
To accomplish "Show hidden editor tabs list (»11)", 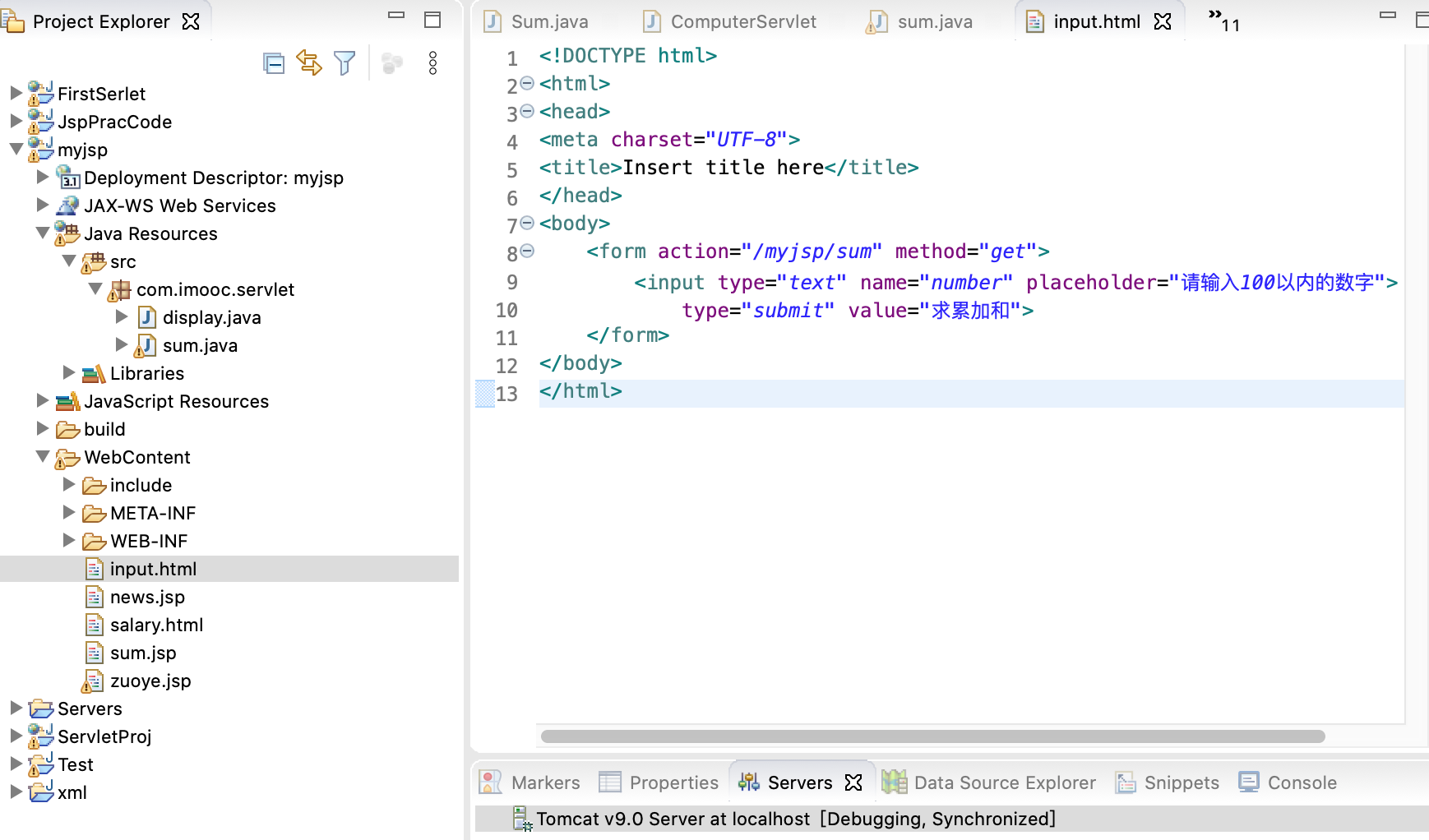I will tap(1223, 20).
